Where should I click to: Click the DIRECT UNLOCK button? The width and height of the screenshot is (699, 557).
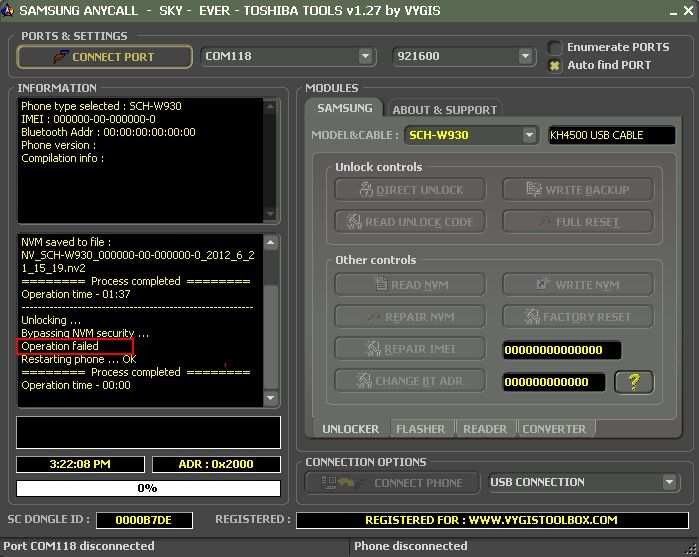pos(410,190)
